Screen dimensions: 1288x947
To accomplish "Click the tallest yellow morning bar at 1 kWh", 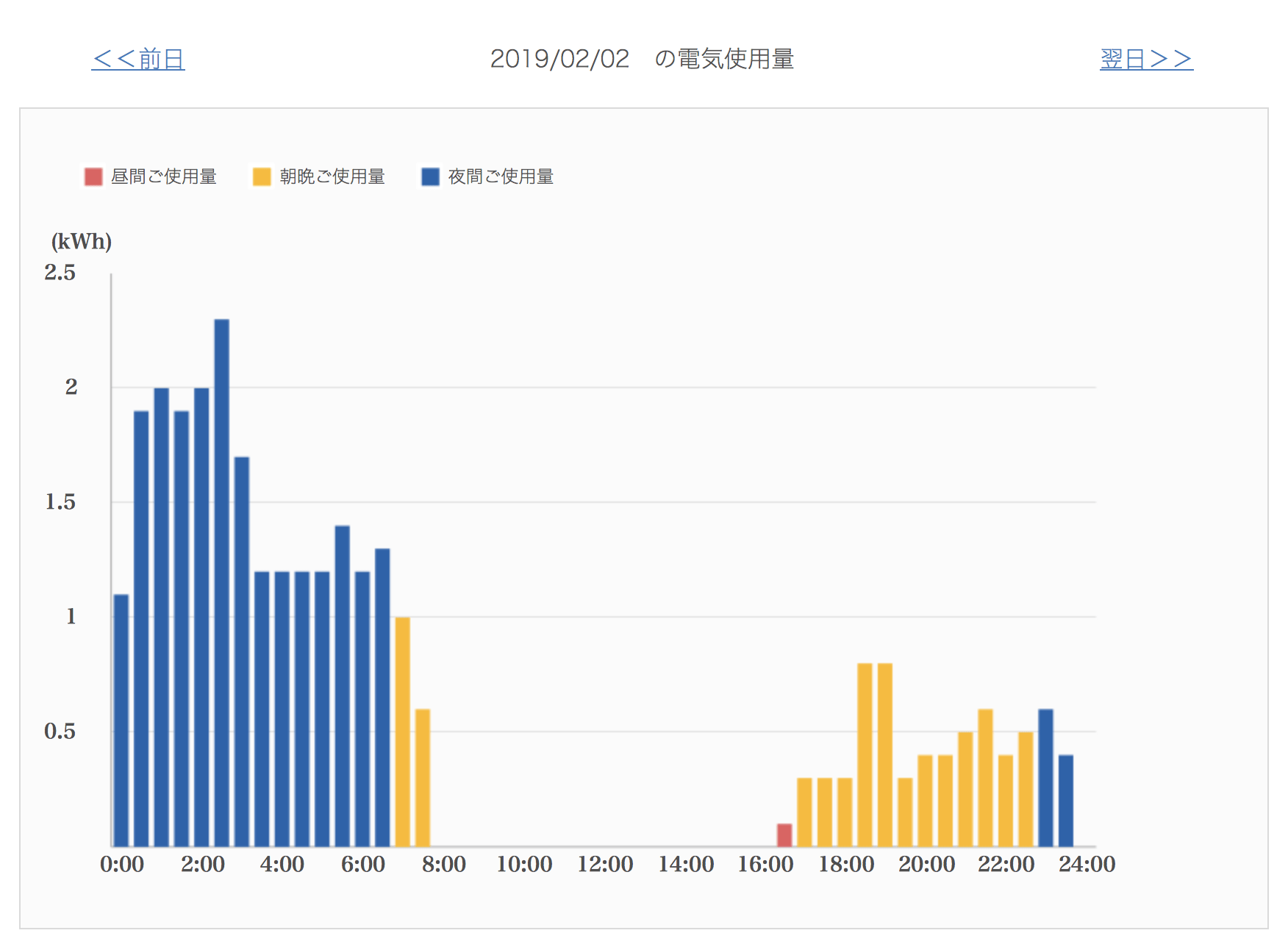I will [x=402, y=732].
